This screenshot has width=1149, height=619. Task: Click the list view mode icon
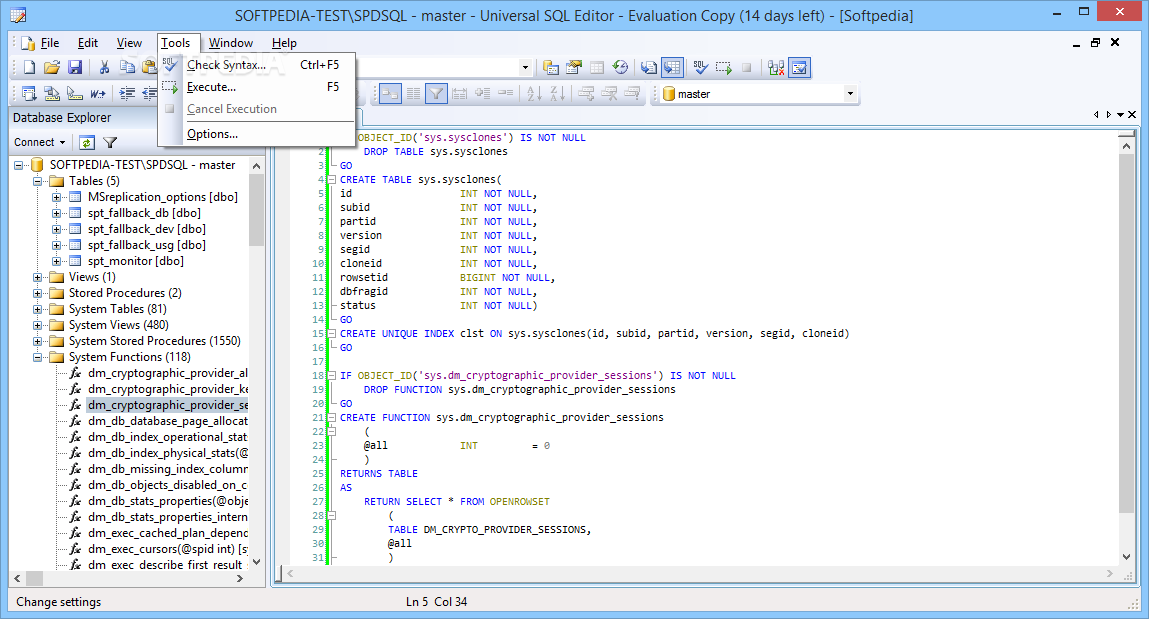coord(413,94)
